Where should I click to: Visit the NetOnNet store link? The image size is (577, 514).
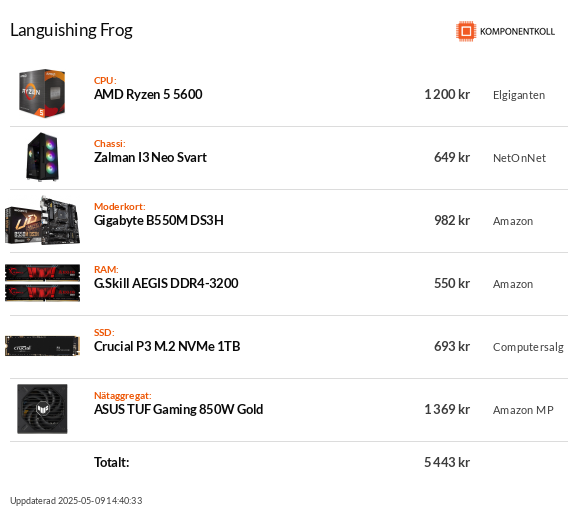pyautogui.click(x=519, y=158)
